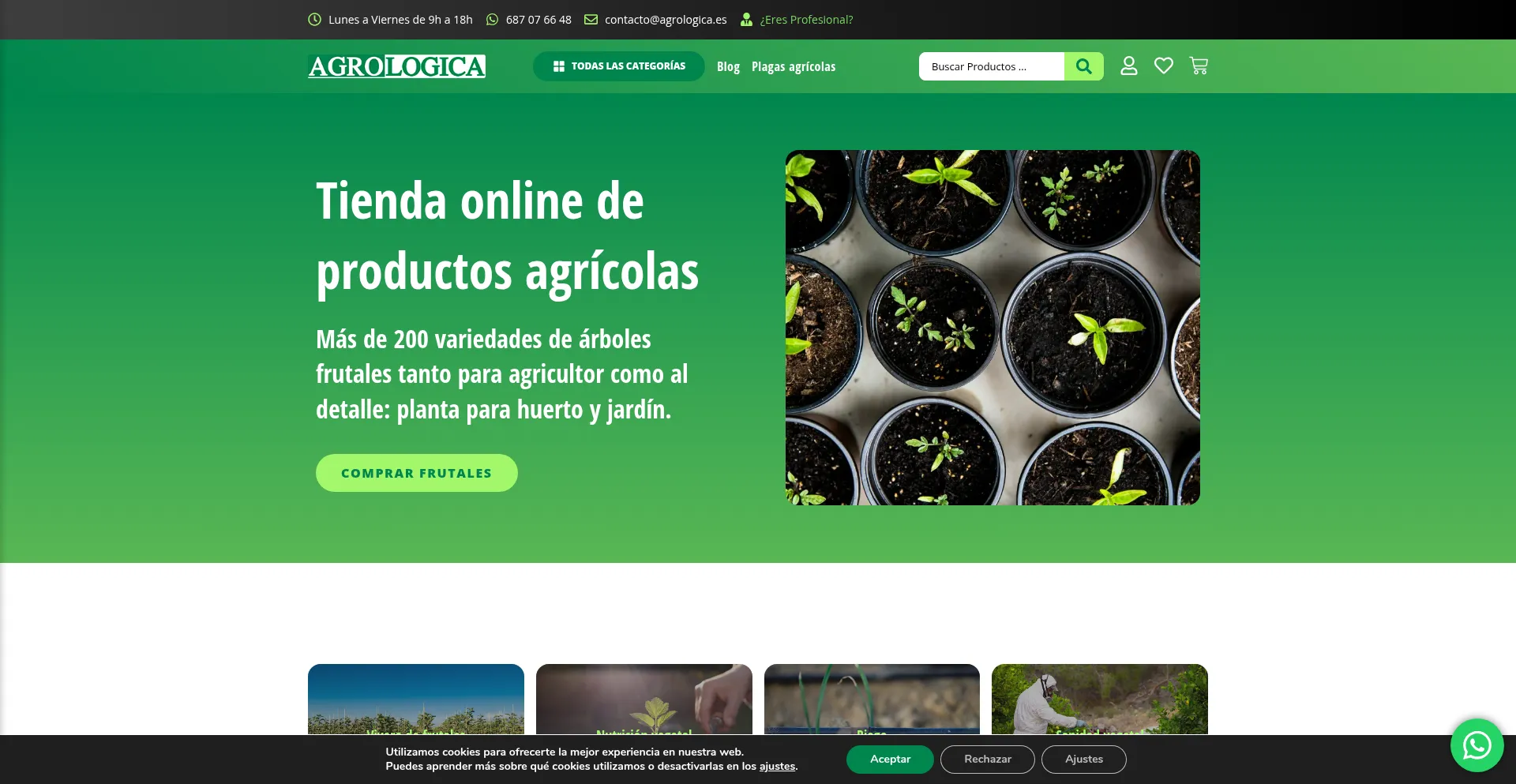Open the wishlist heart icon

(x=1163, y=66)
